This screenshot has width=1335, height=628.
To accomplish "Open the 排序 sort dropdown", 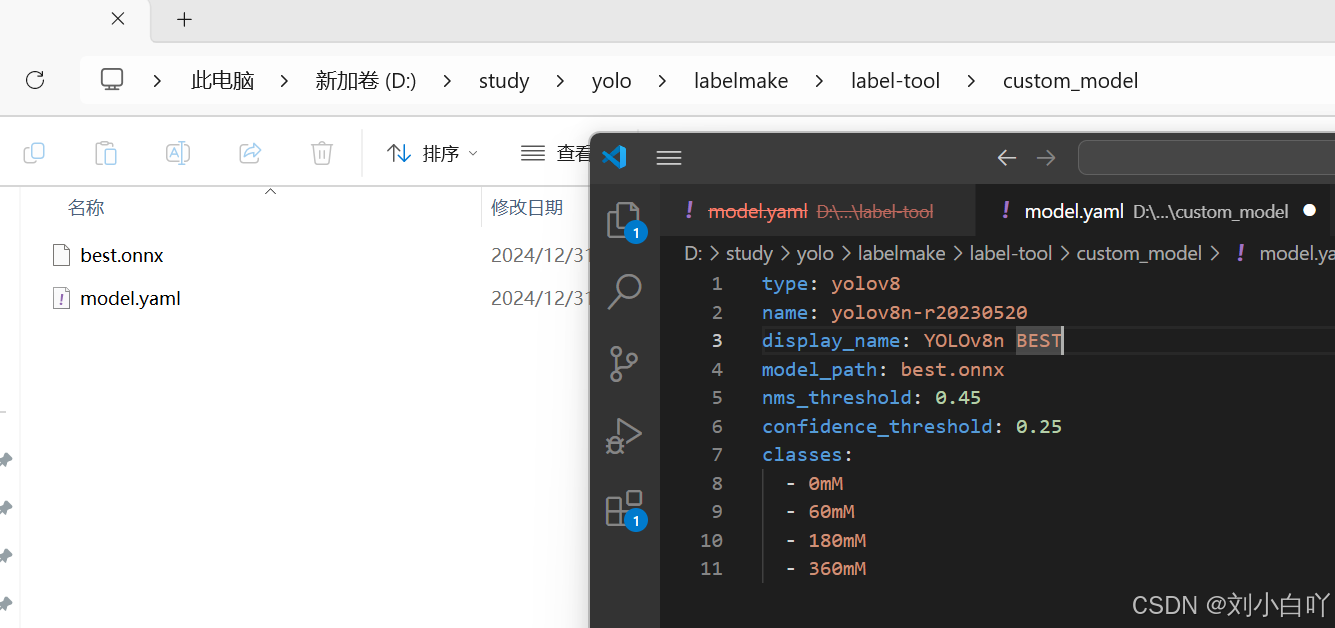I will pyautogui.click(x=432, y=153).
